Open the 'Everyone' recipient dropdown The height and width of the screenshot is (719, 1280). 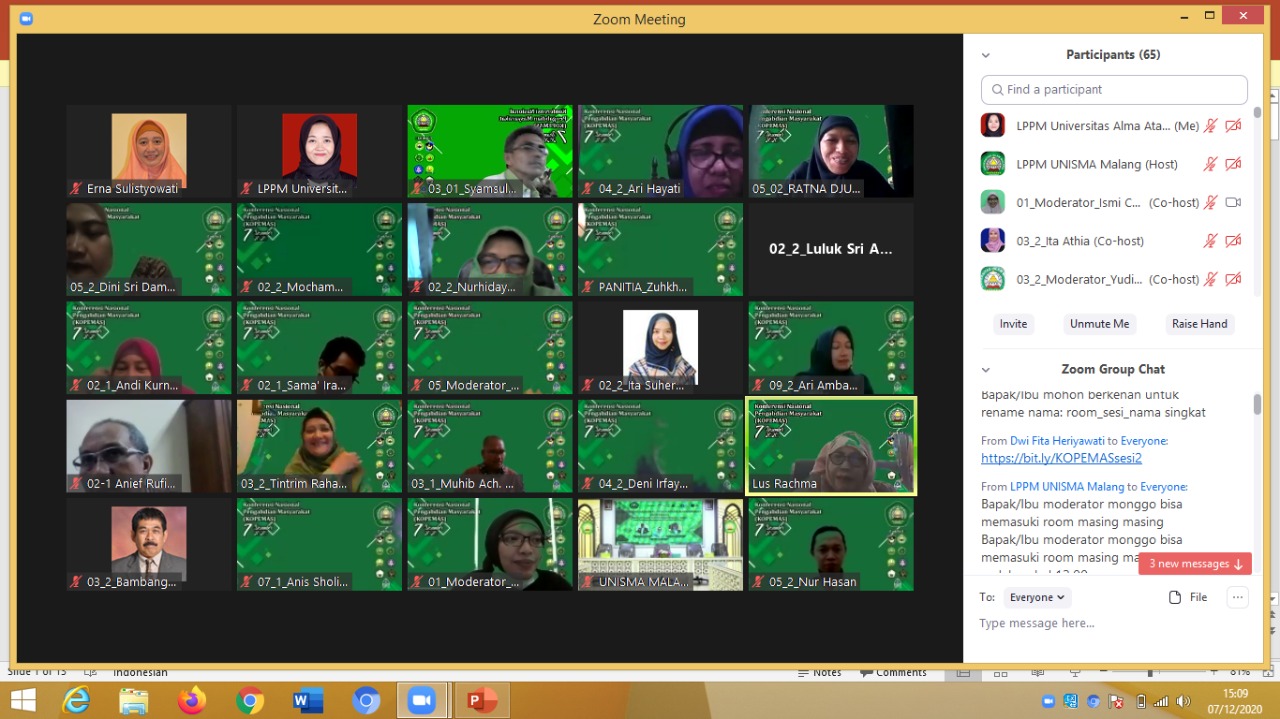[x=1037, y=597]
